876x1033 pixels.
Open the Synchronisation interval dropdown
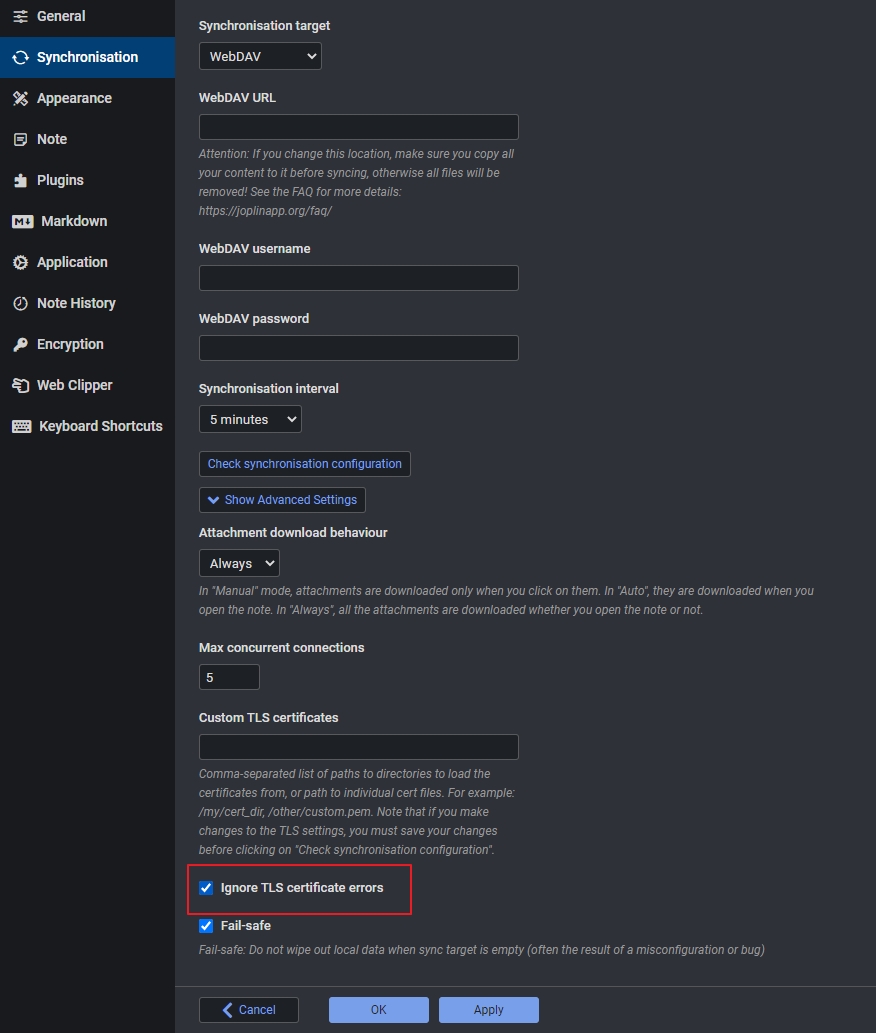(x=250, y=419)
